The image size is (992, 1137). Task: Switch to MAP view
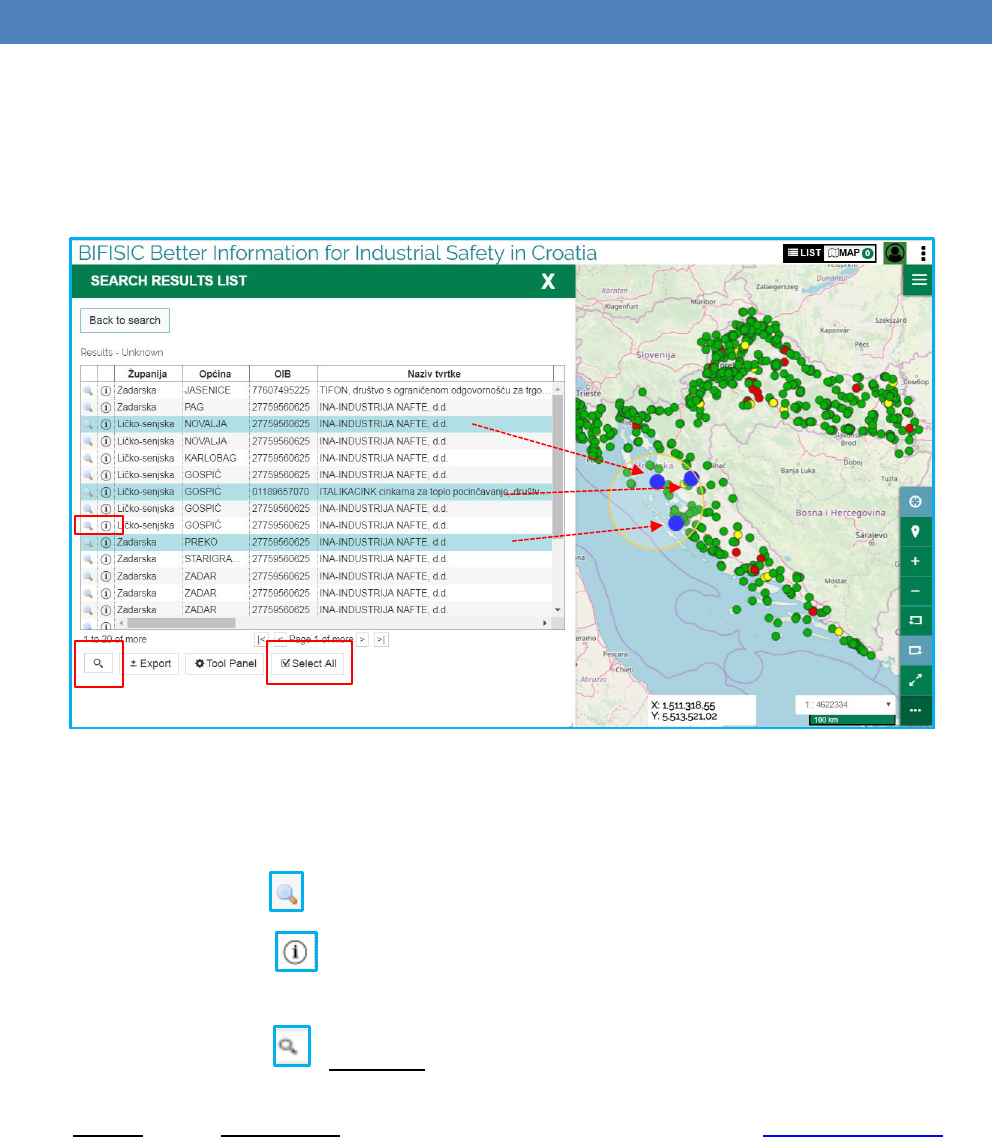(850, 253)
